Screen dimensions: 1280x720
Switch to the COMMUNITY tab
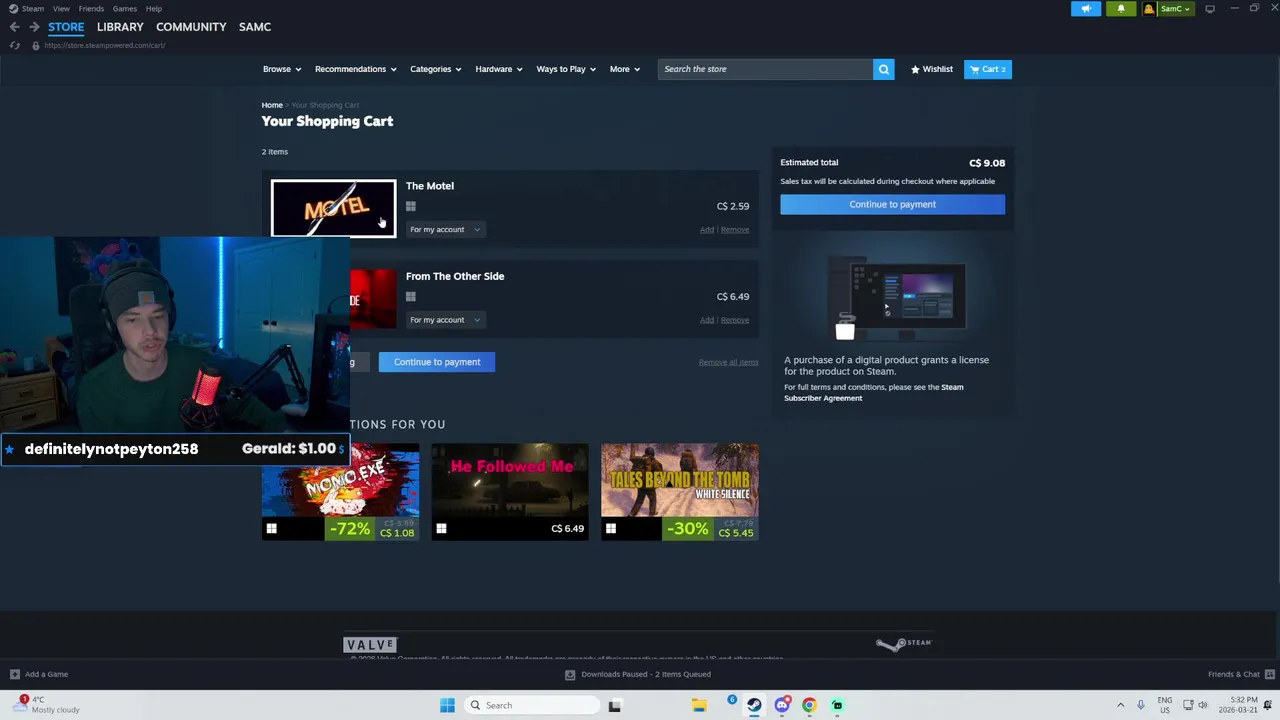coord(191,27)
